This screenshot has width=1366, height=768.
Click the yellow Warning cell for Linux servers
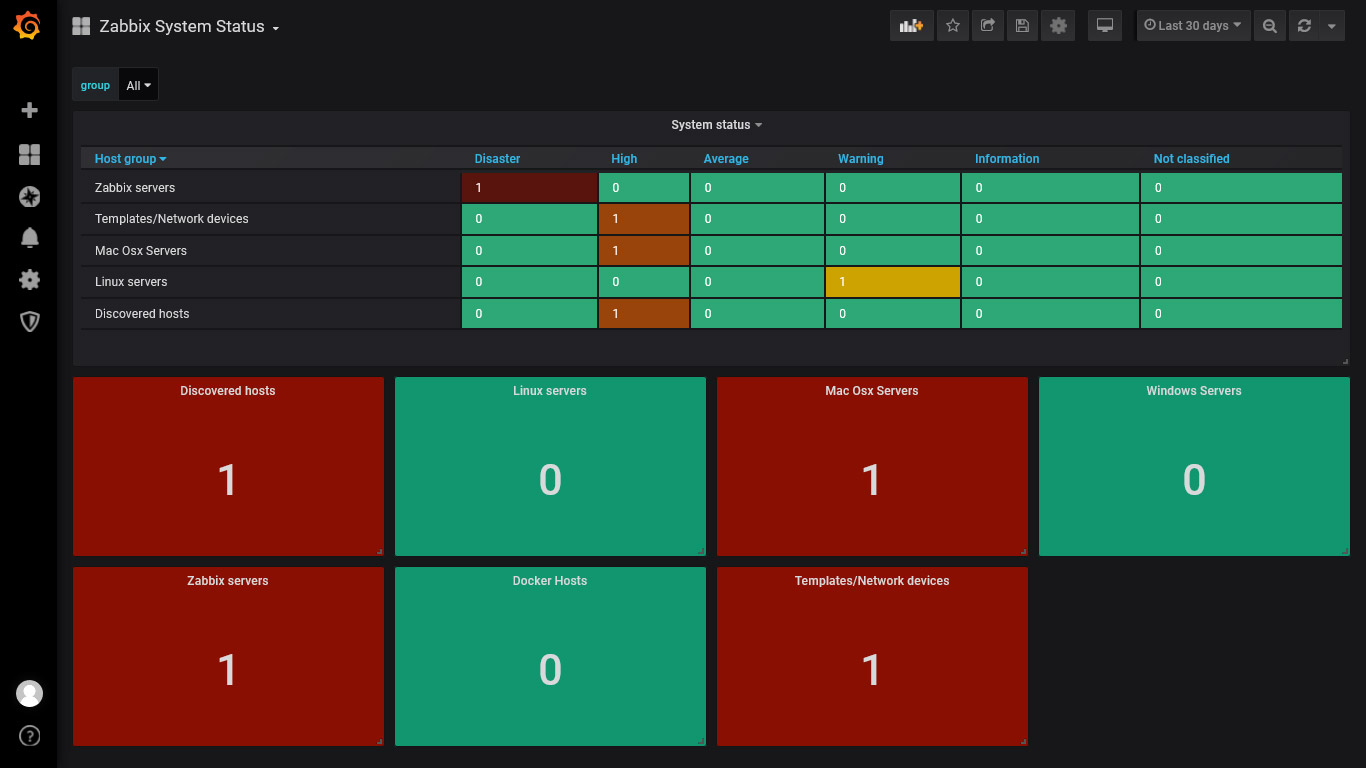(893, 282)
